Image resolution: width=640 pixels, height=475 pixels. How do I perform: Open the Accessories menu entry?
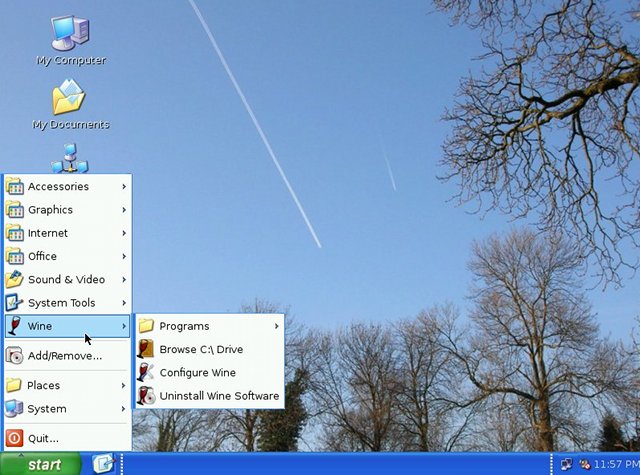point(67,186)
